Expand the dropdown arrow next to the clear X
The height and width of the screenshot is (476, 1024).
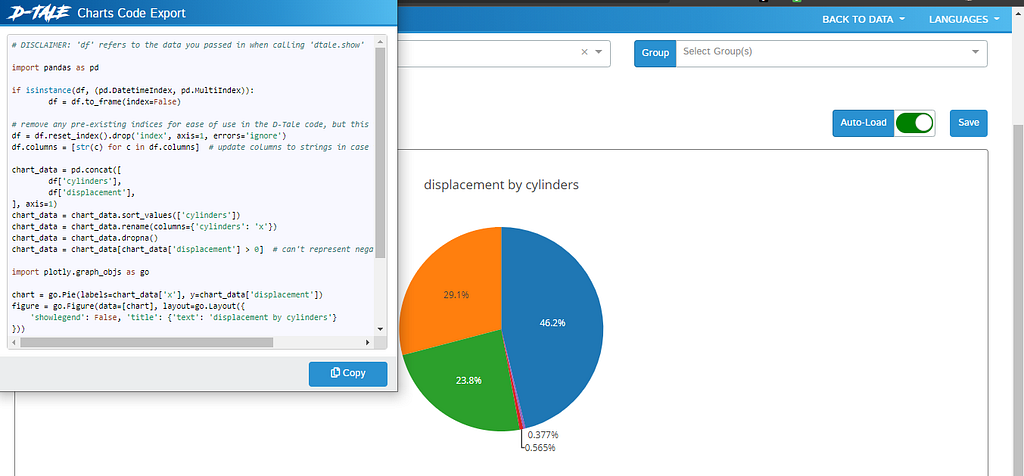click(x=599, y=52)
